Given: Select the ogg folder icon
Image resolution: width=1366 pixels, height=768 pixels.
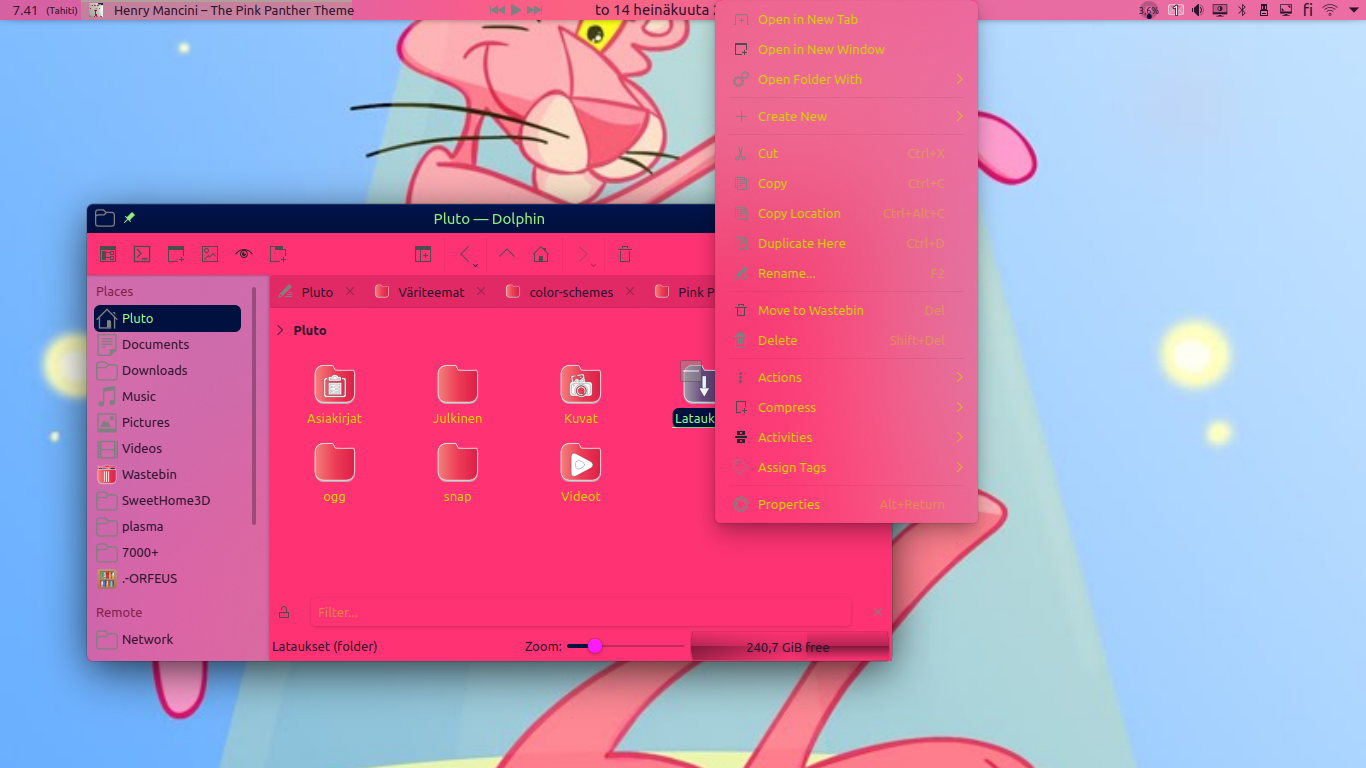Looking at the screenshot, I should [335, 462].
